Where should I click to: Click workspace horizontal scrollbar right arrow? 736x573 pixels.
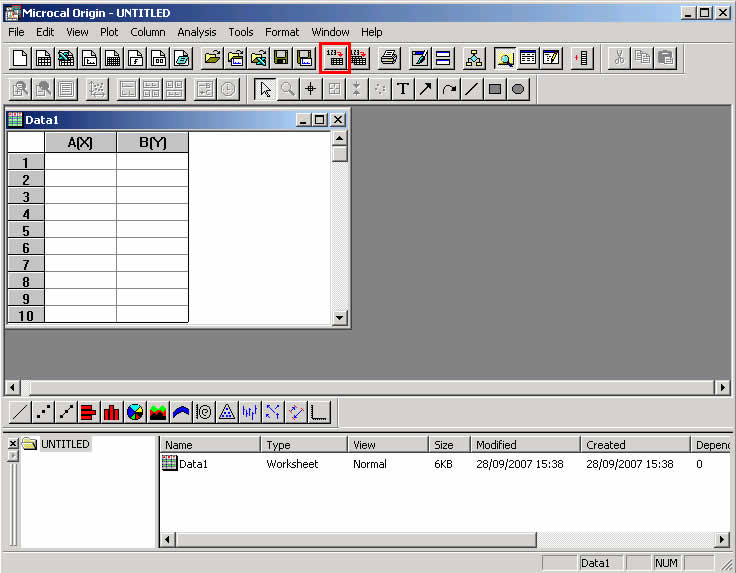click(722, 388)
